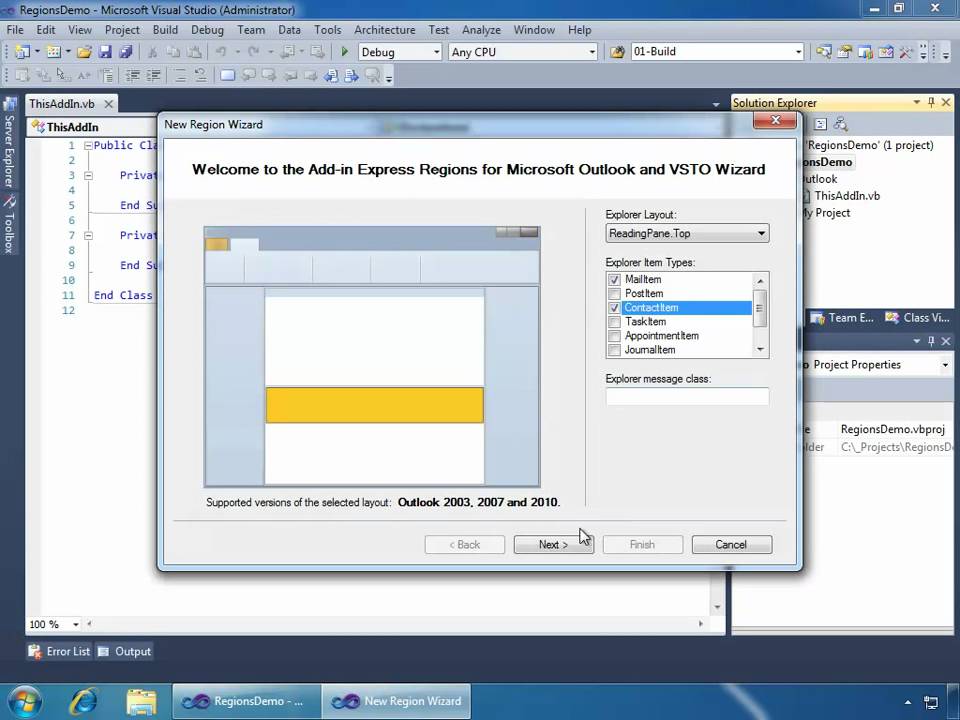
Task: Check the AppointmentItem checkbox
Action: 614,336
